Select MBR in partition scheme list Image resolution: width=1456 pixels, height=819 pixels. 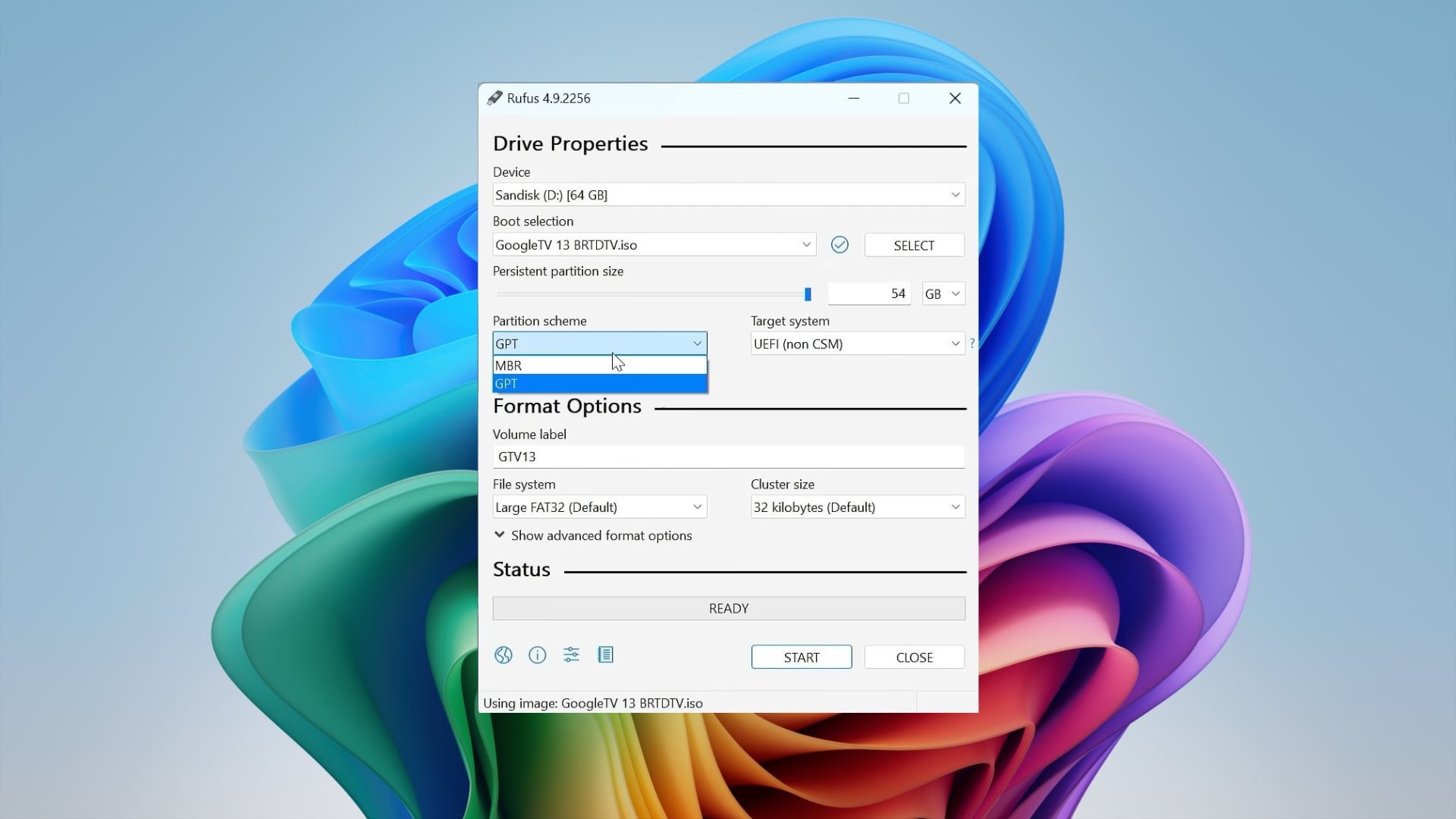[600, 366]
